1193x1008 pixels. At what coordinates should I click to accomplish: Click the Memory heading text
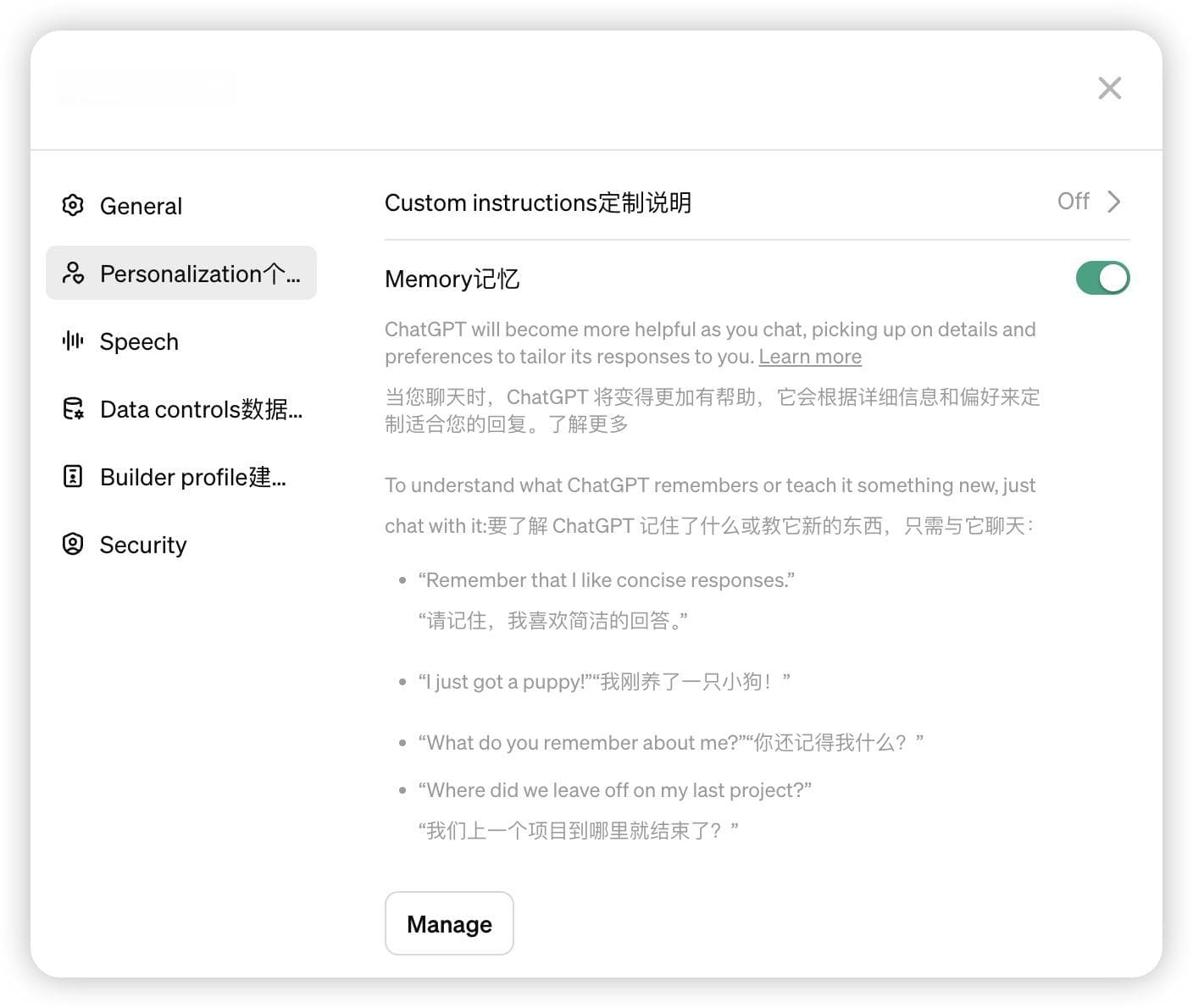[452, 279]
